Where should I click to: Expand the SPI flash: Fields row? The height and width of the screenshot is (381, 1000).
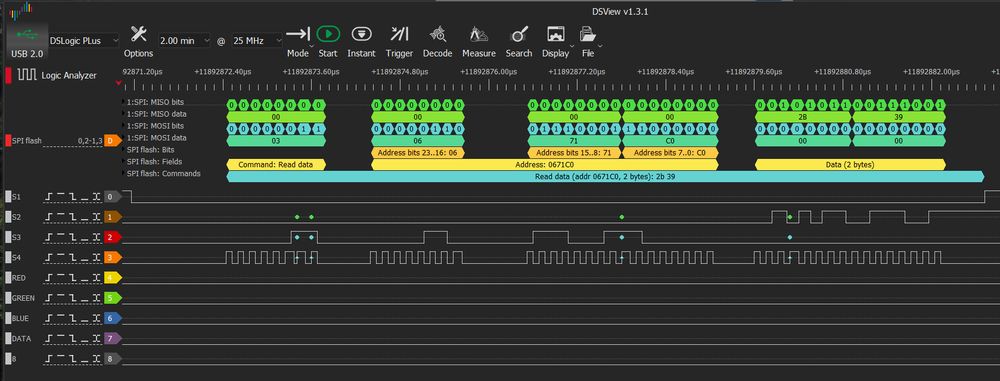tap(124, 161)
